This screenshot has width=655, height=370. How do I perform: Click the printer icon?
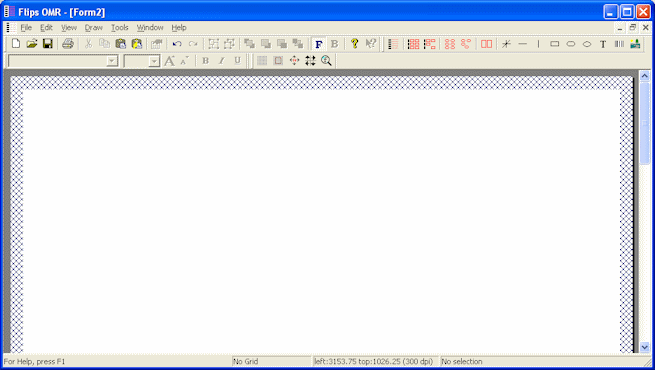(68, 43)
